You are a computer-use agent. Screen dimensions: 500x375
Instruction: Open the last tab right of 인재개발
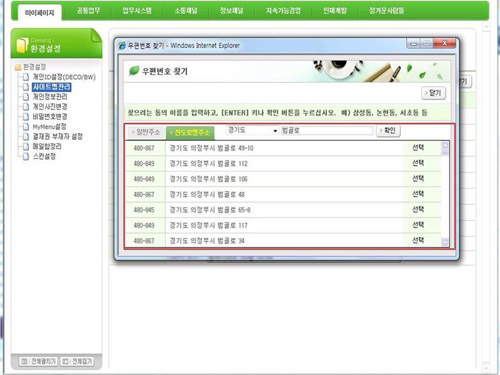[386, 11]
